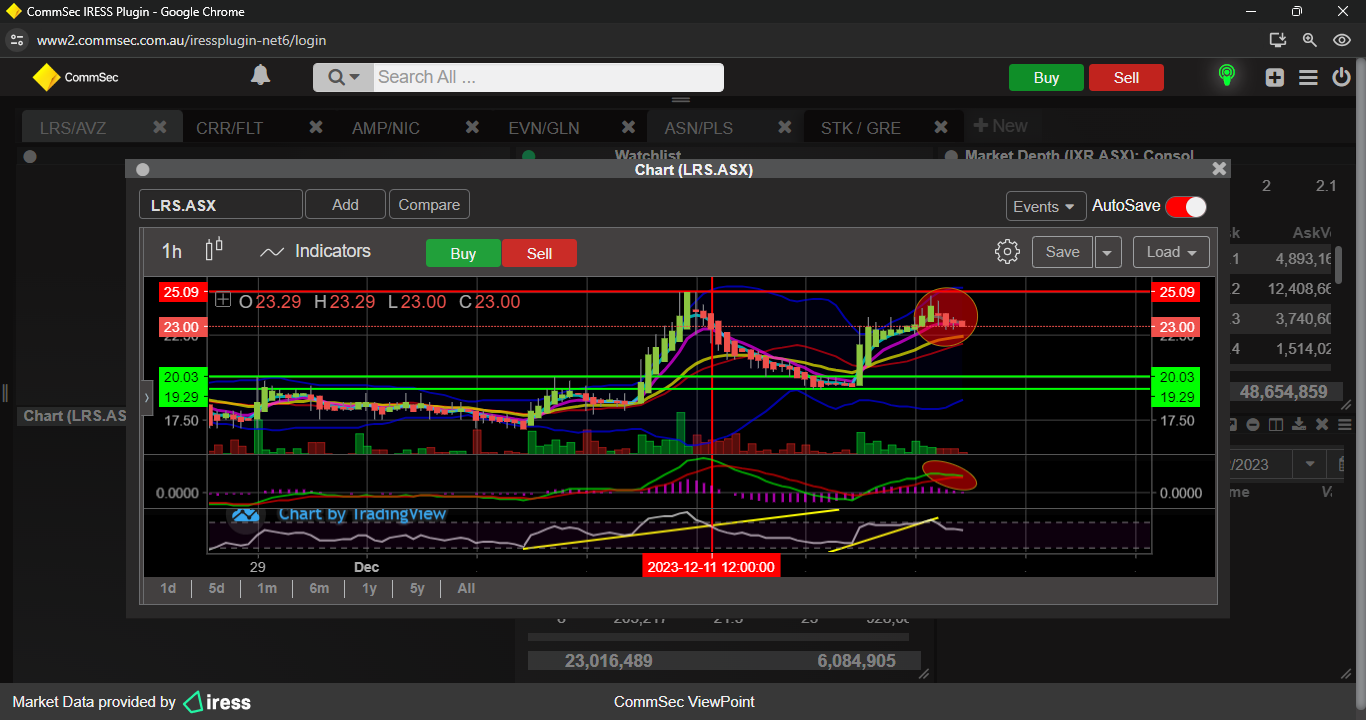The width and height of the screenshot is (1366, 720).
Task: Open chart settings gear
Action: point(1007,252)
